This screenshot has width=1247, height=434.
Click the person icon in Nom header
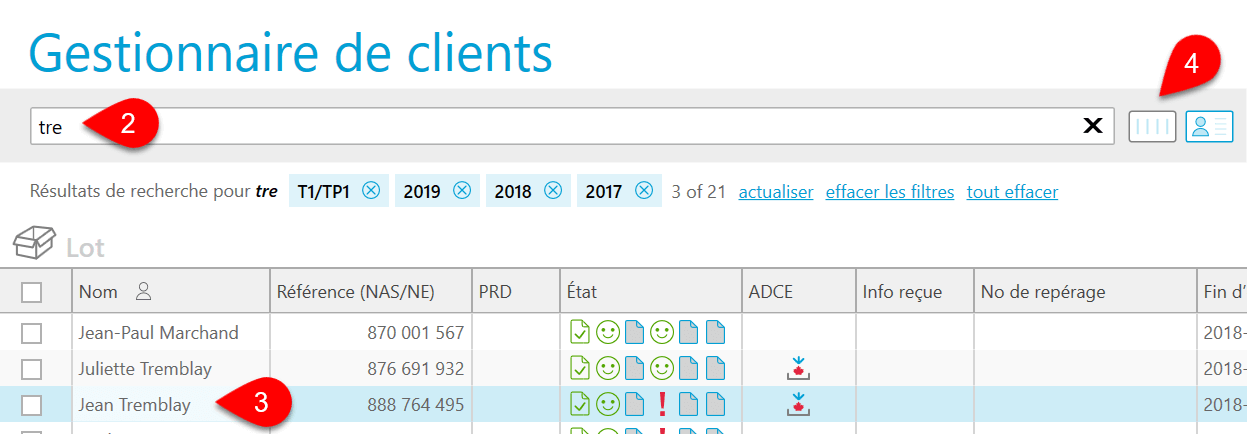pyautogui.click(x=143, y=292)
